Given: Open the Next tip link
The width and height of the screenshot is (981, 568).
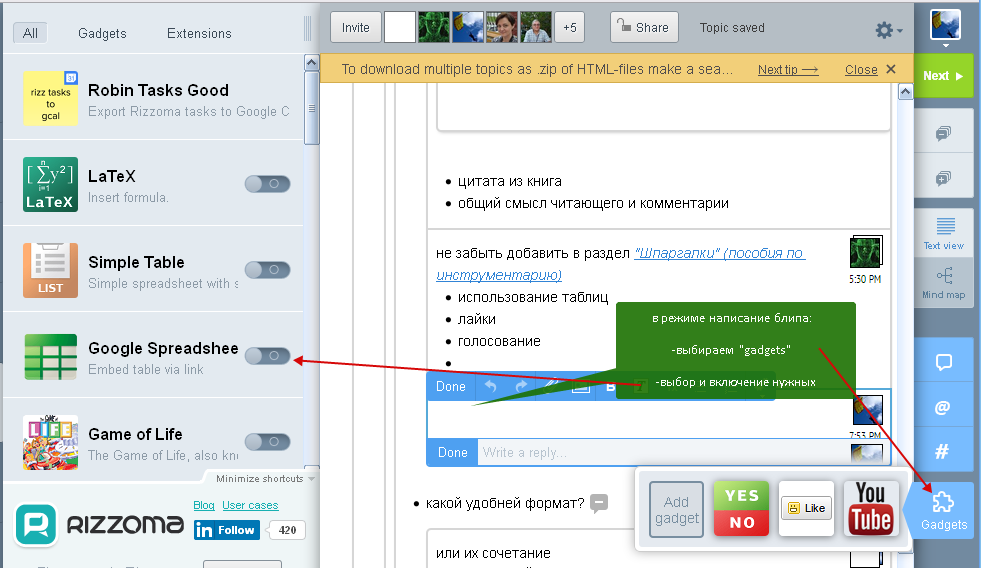Looking at the screenshot, I should [x=787, y=70].
